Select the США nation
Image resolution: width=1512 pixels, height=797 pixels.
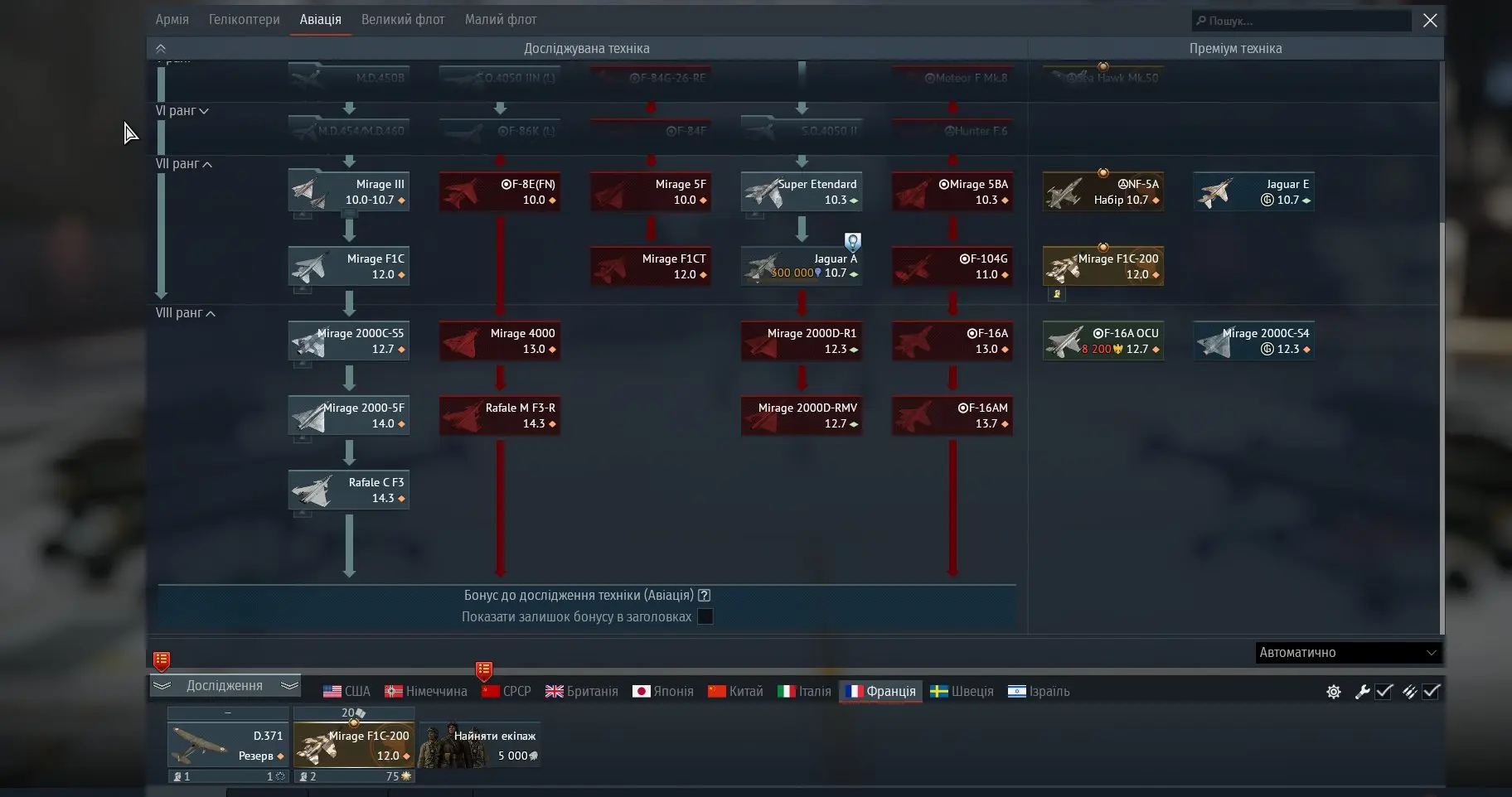coord(346,692)
